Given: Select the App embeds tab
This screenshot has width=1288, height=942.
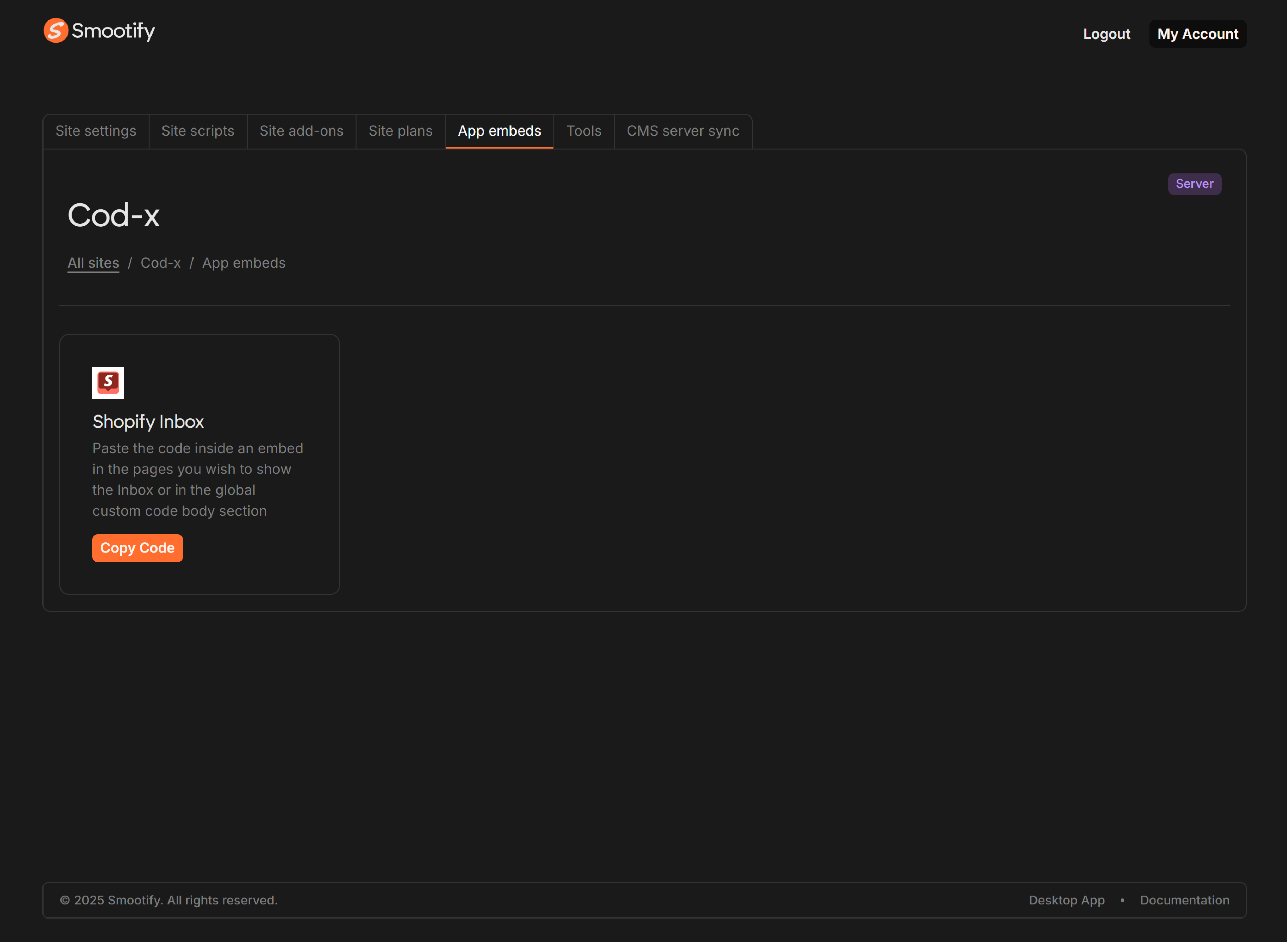Looking at the screenshot, I should pyautogui.click(x=499, y=131).
